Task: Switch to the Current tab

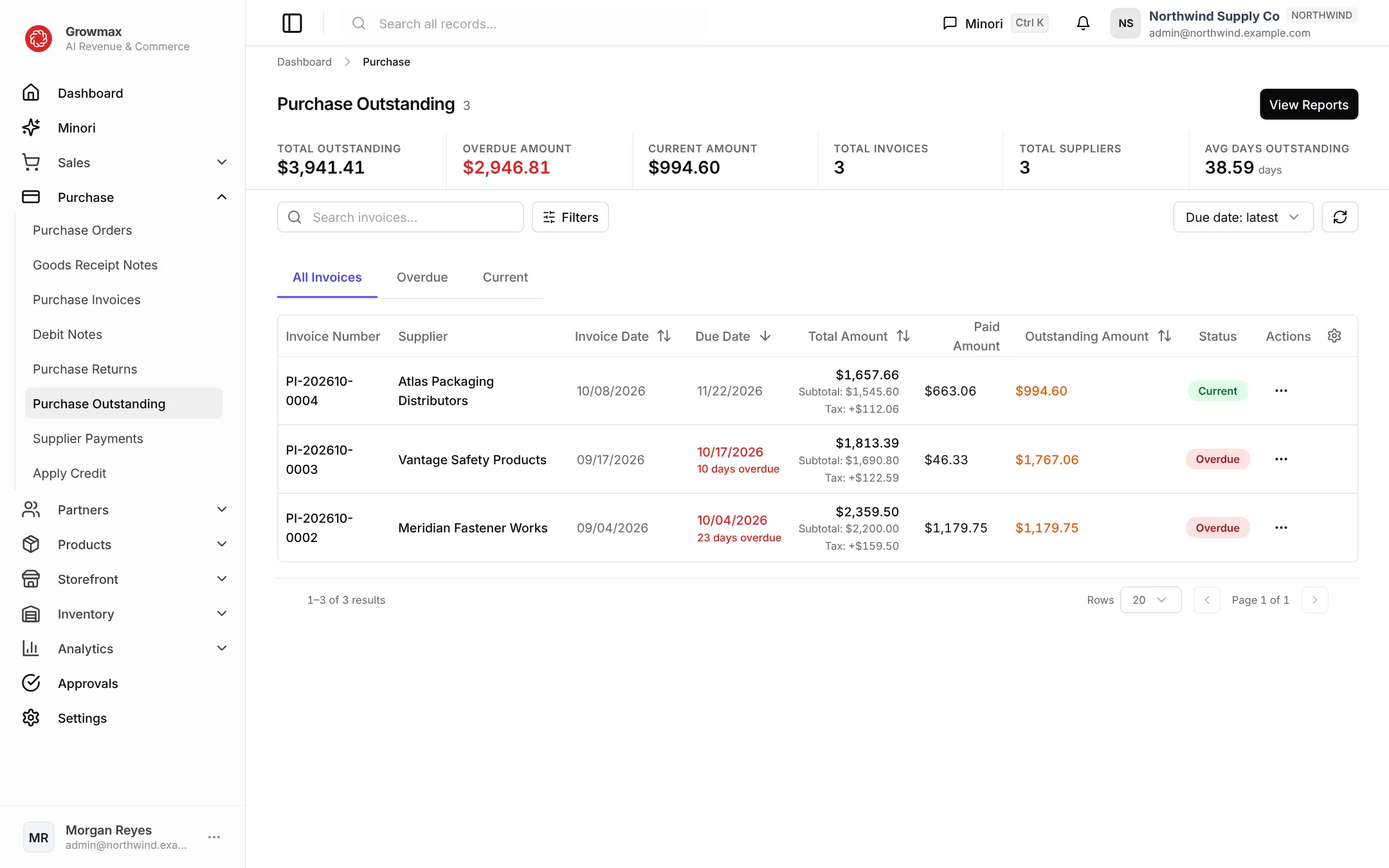Action: (505, 277)
